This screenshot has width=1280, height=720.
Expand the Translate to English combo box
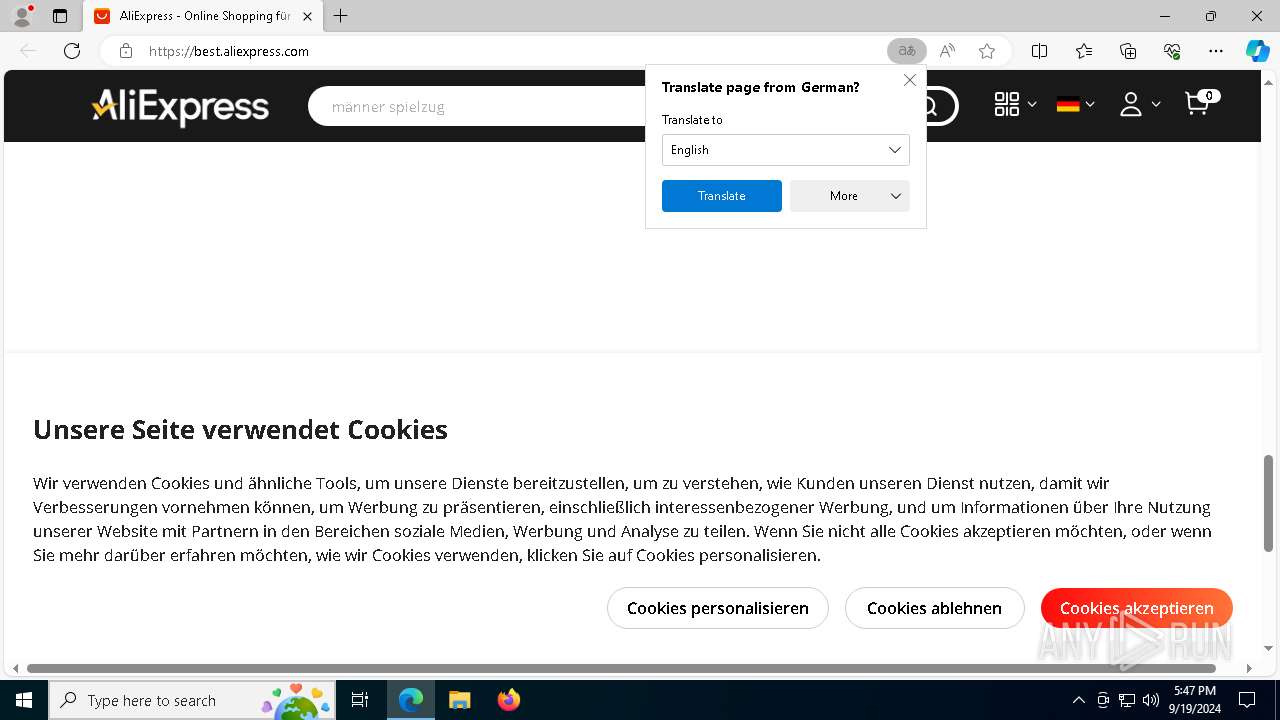(785, 150)
